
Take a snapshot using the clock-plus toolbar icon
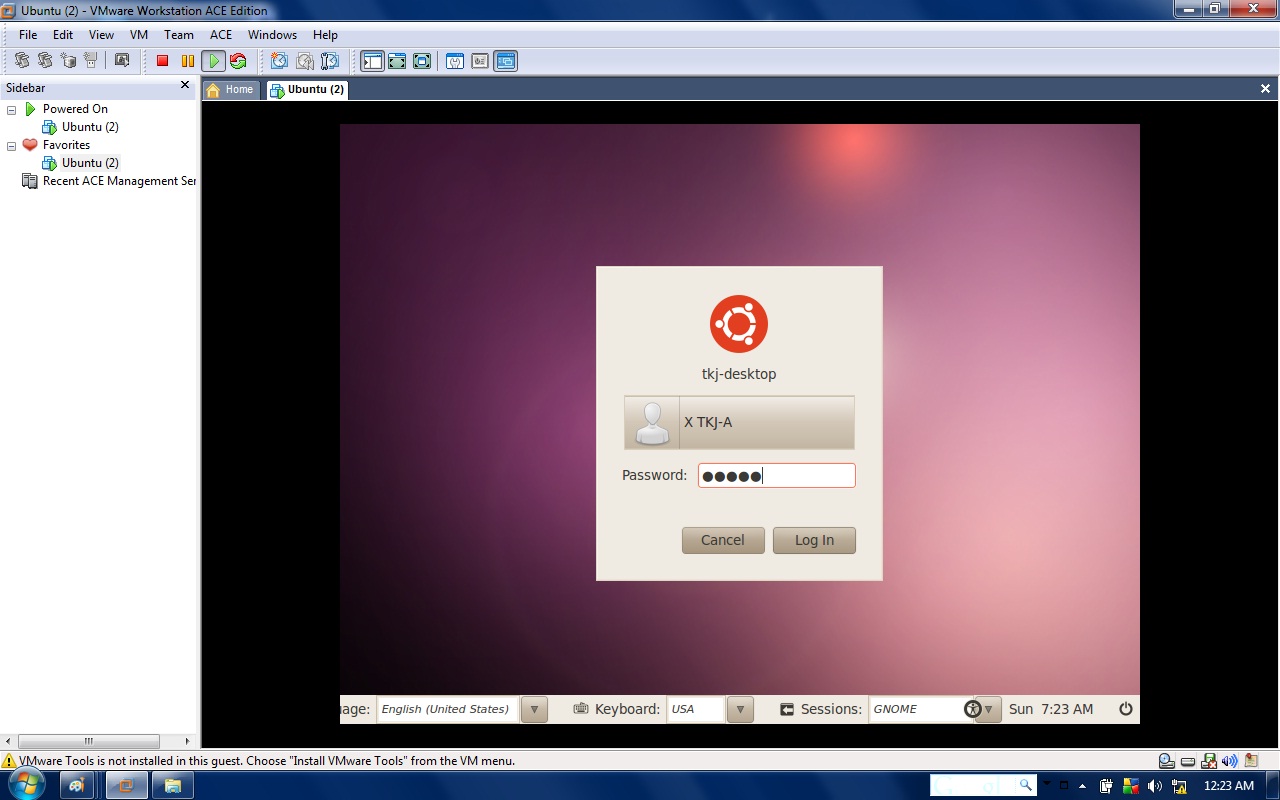(x=279, y=61)
